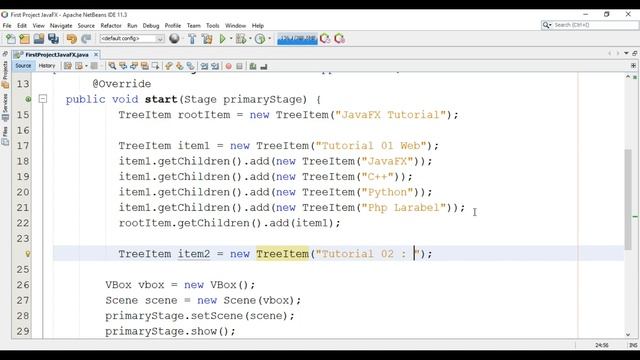640x360 pixels.
Task: Click the Build Project hammer icon
Action: pyautogui.click(x=192, y=39)
